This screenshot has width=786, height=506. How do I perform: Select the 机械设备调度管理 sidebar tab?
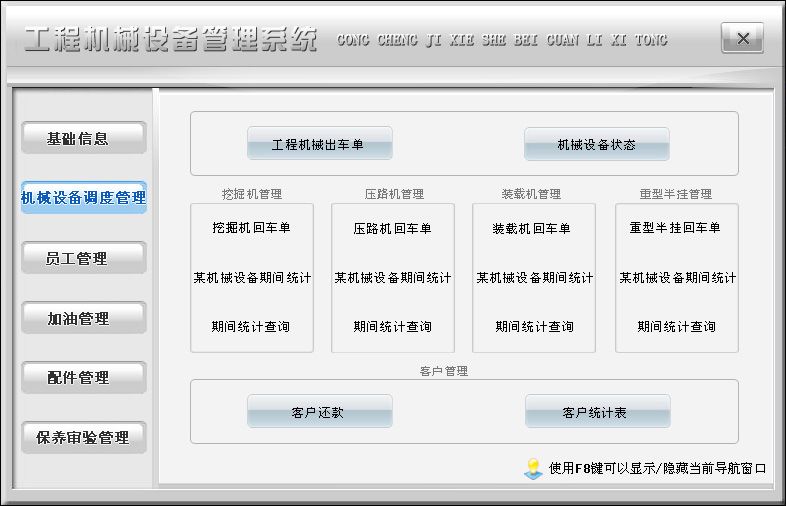pos(83,198)
